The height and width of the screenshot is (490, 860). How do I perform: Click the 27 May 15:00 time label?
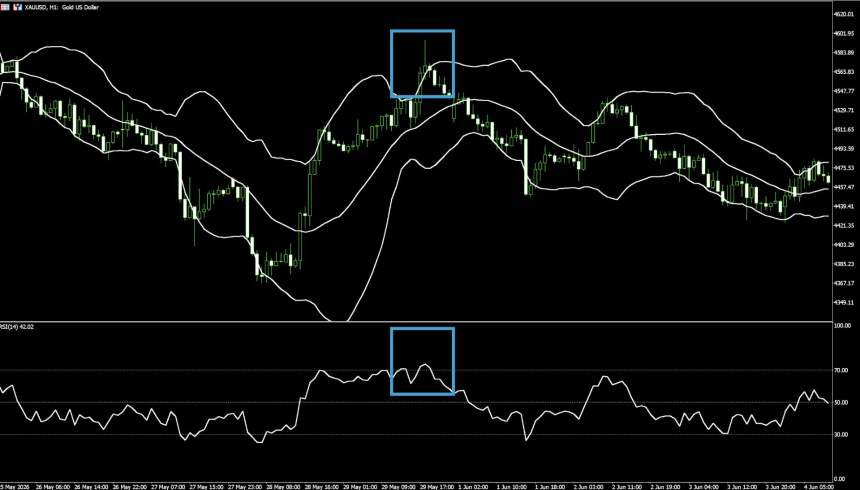tap(207, 487)
